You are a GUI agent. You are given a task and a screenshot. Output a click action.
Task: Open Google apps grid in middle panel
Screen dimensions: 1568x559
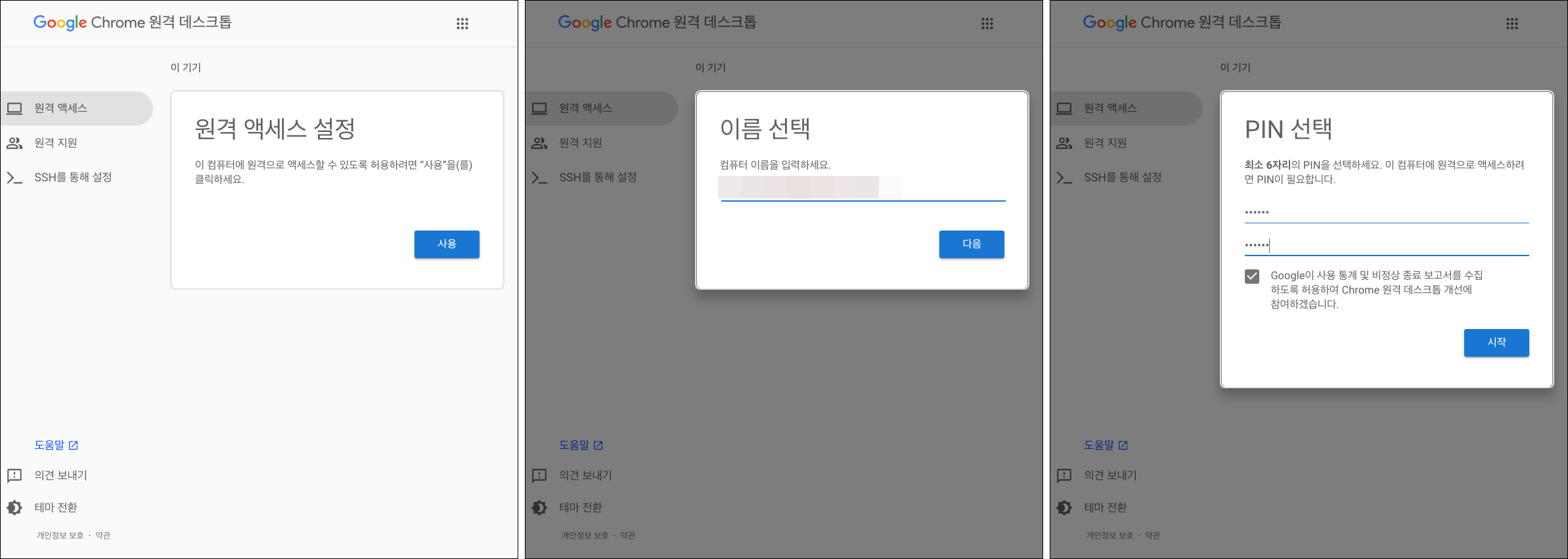pos(987,24)
